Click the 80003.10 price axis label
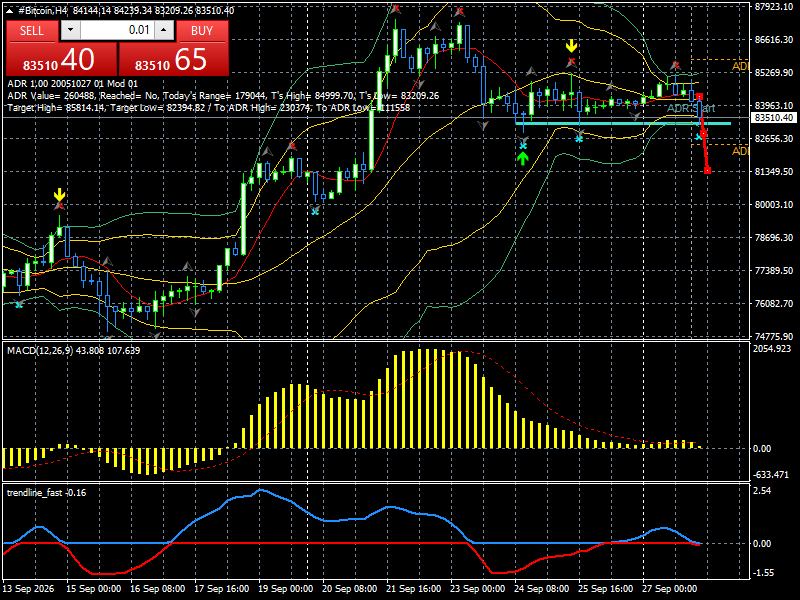The height and width of the screenshot is (600, 800). coord(773,204)
